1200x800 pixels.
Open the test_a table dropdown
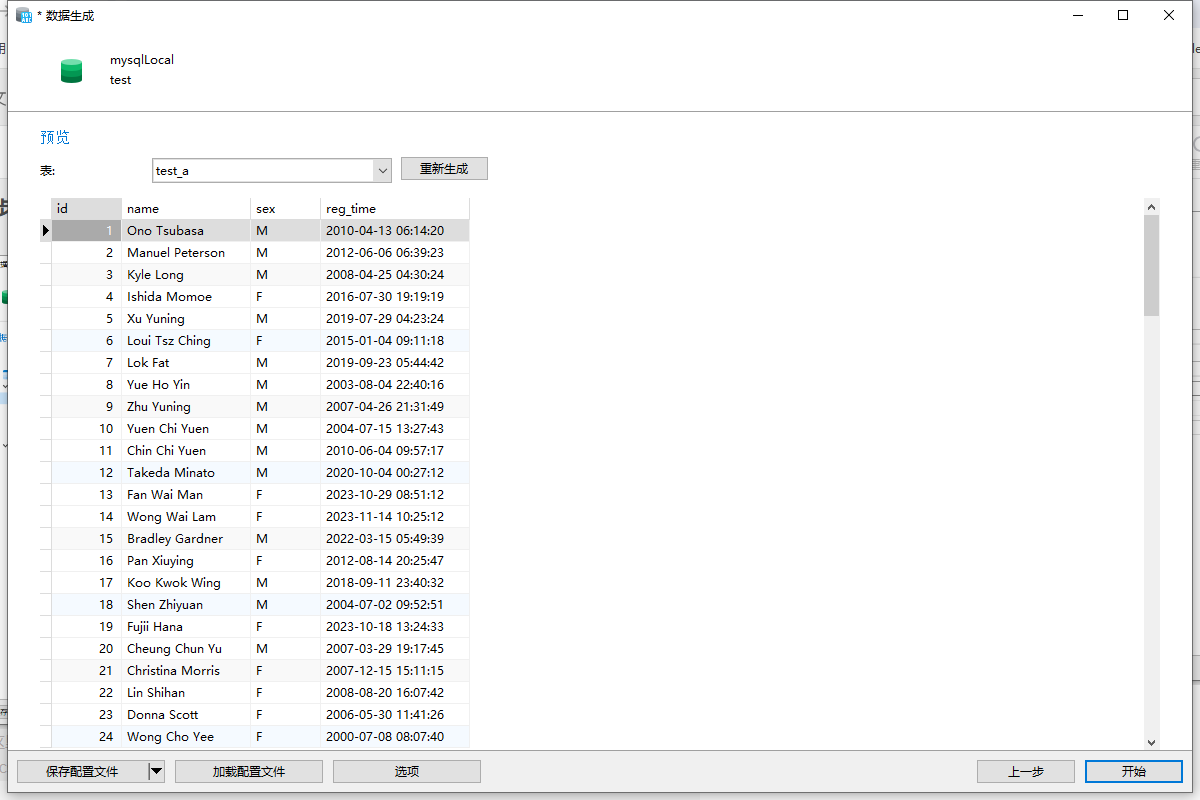pyautogui.click(x=382, y=170)
